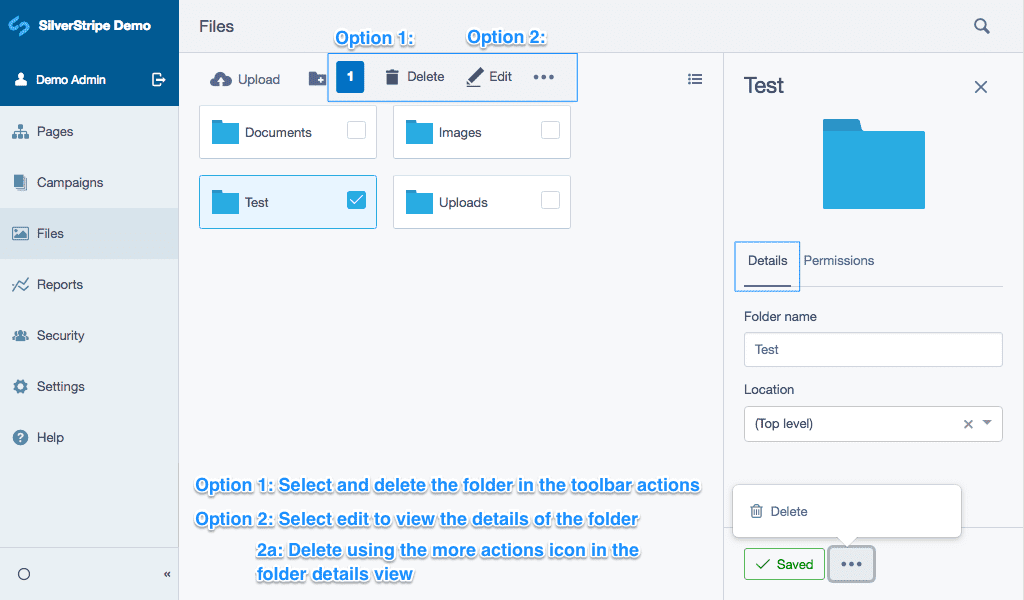This screenshot has width=1024, height=600.
Task: Uncheck the Test folder checkbox
Action: (356, 200)
